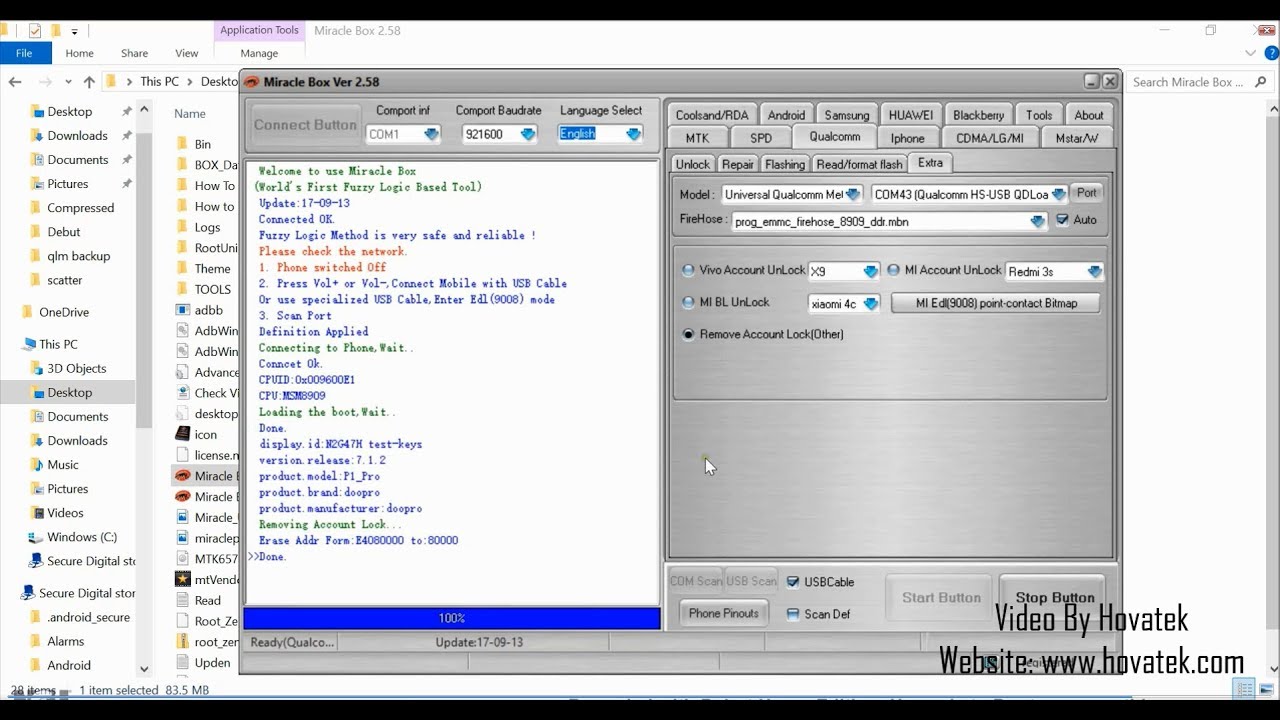Click the navigation pane scroll down arrow

(144, 669)
